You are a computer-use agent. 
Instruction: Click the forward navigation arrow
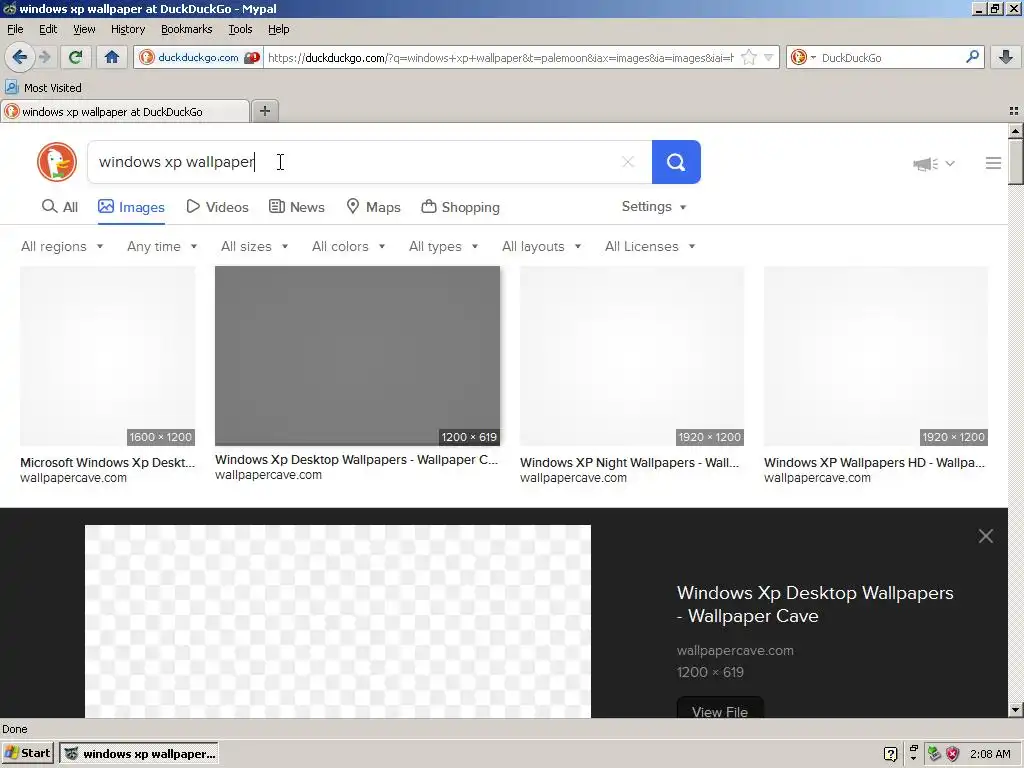(45, 57)
